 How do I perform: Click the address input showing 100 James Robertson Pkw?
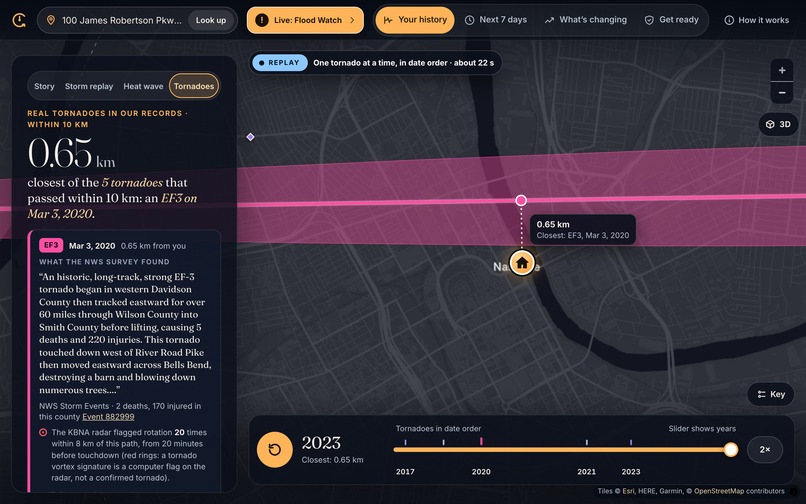[121, 20]
